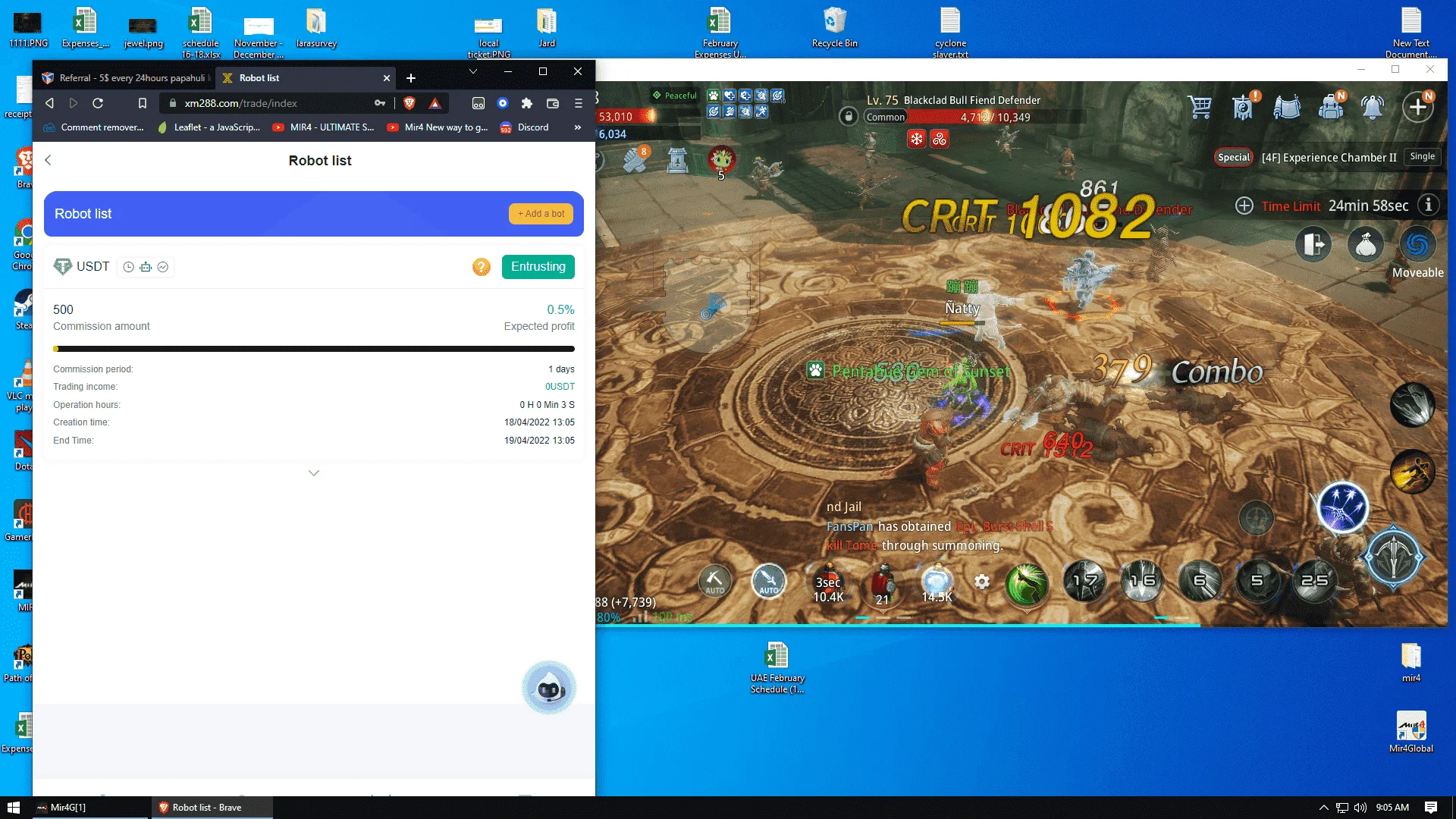Click the saved password key icon
Image resolution: width=1456 pixels, height=819 pixels.
click(380, 103)
